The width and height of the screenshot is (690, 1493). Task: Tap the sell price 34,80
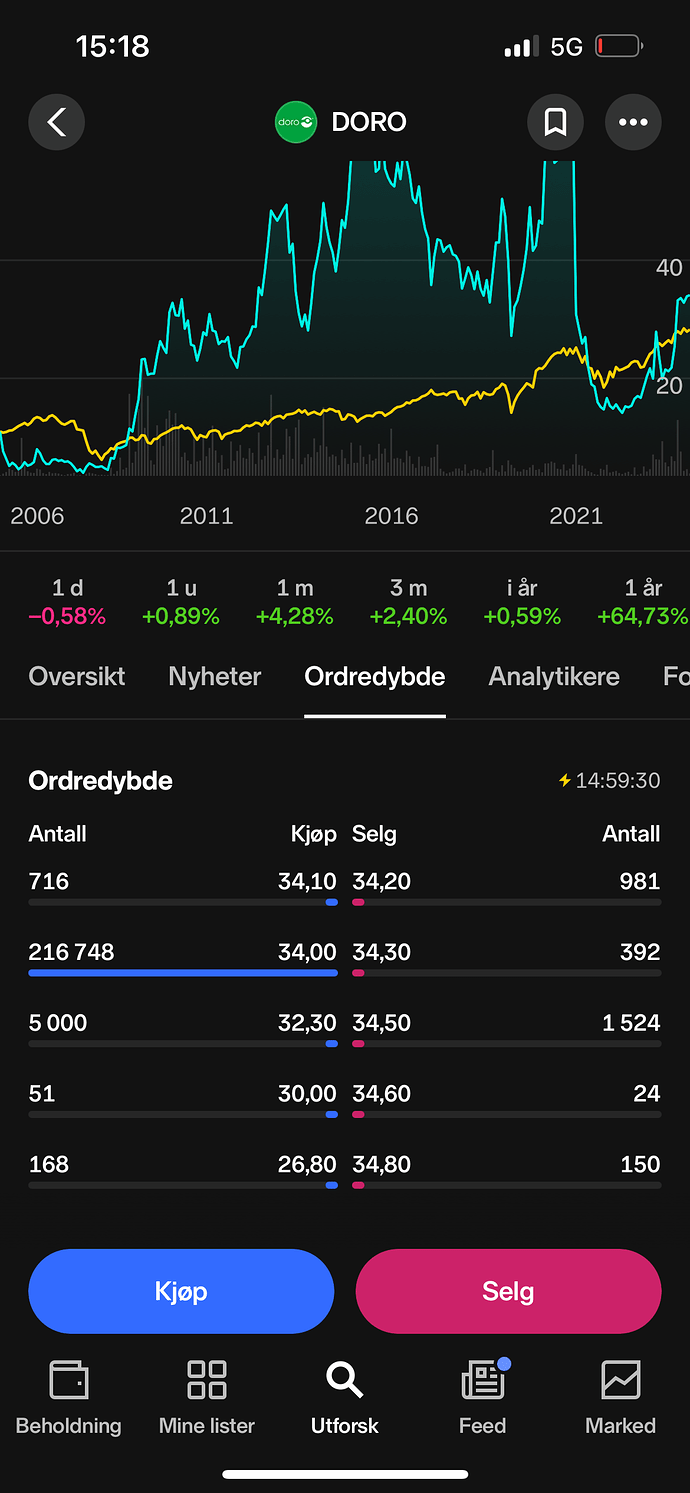click(x=382, y=1166)
